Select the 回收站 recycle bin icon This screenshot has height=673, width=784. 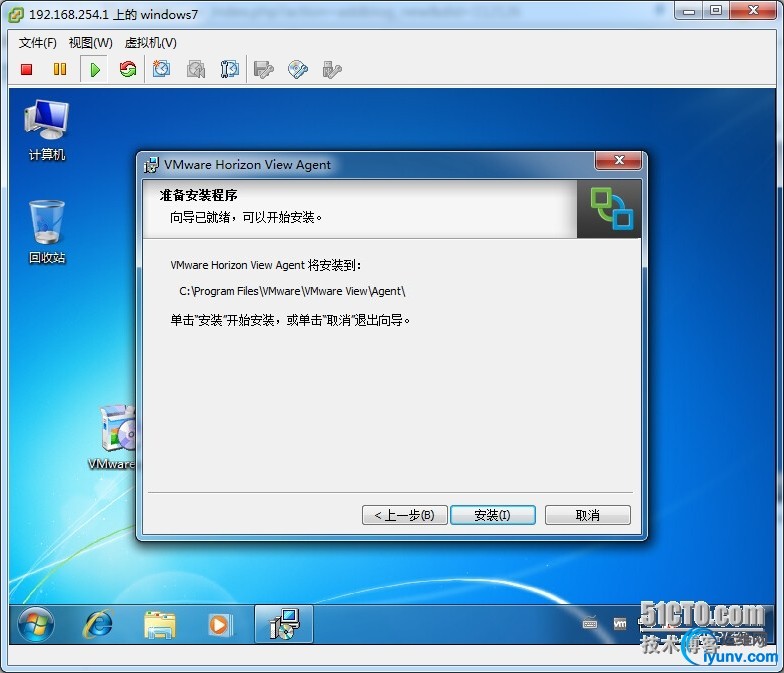pyautogui.click(x=46, y=232)
